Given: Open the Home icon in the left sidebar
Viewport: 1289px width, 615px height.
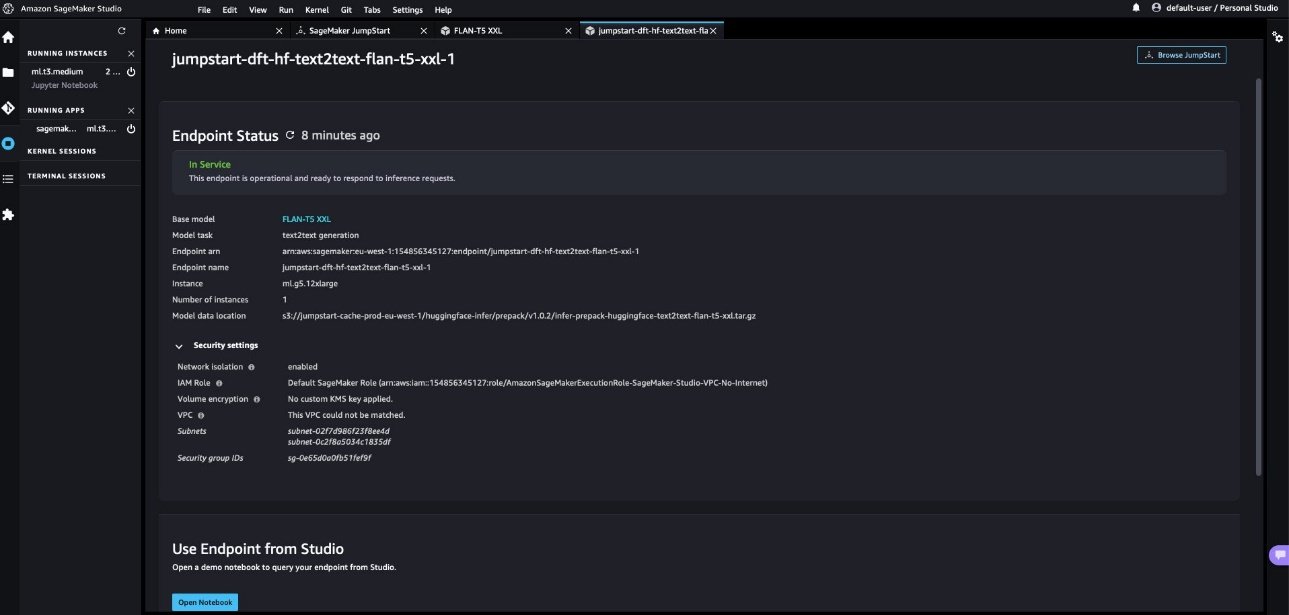Looking at the screenshot, I should click(x=8, y=38).
